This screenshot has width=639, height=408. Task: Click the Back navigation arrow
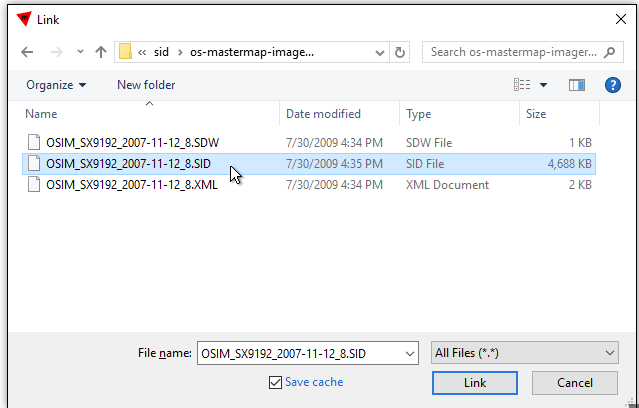pos(27,52)
